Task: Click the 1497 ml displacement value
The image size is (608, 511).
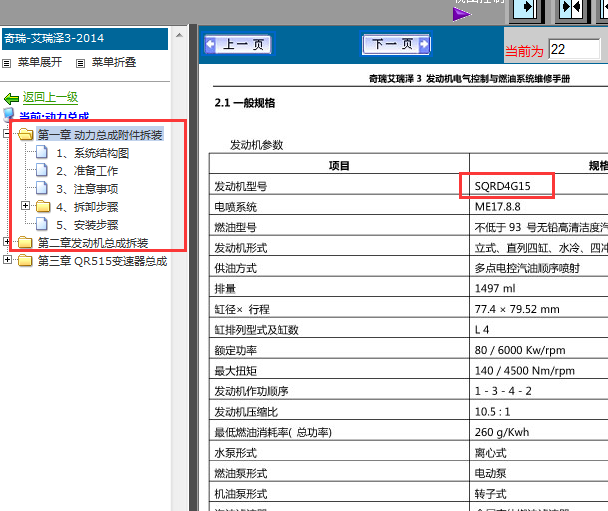Action: click(x=495, y=288)
